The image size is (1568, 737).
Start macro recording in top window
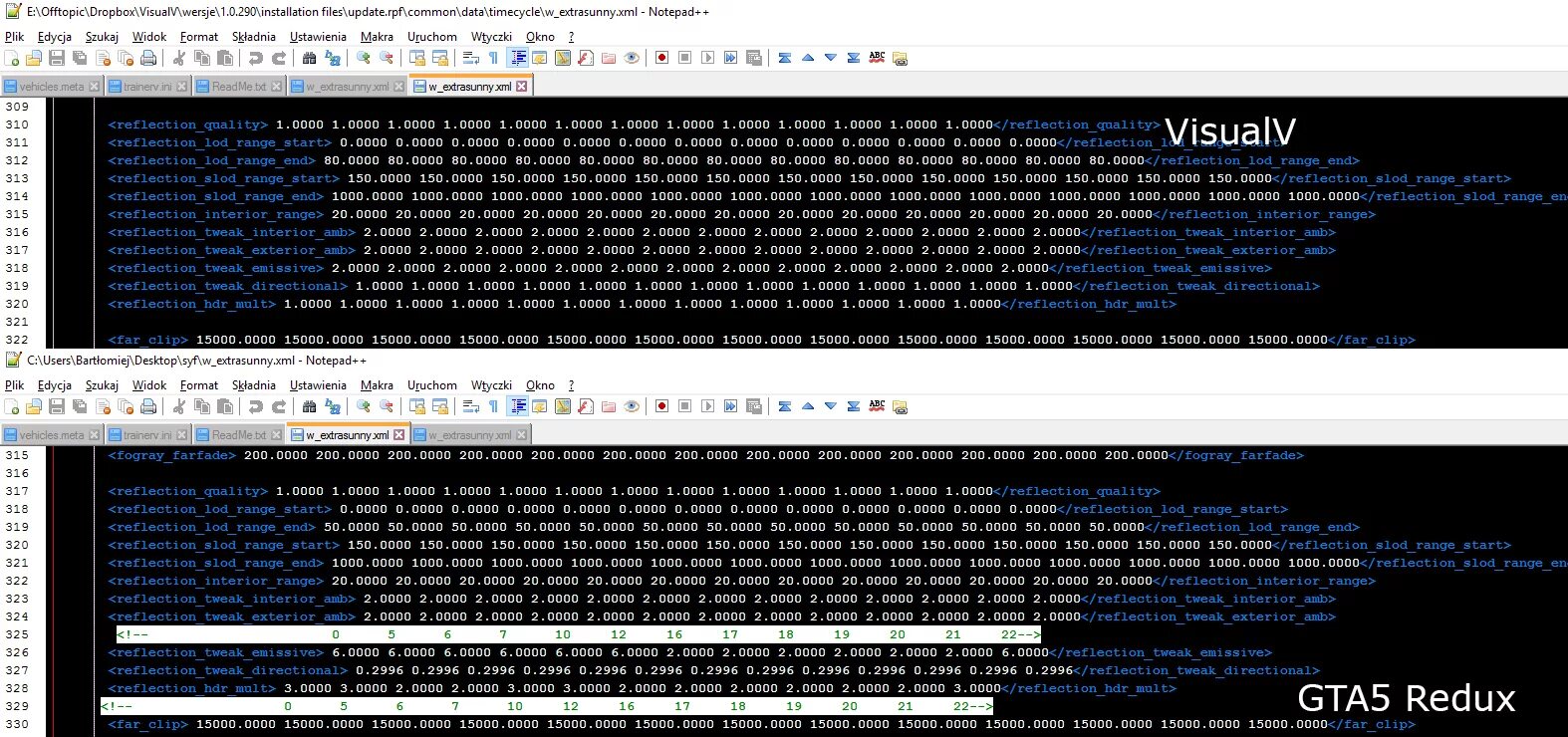coord(661,58)
